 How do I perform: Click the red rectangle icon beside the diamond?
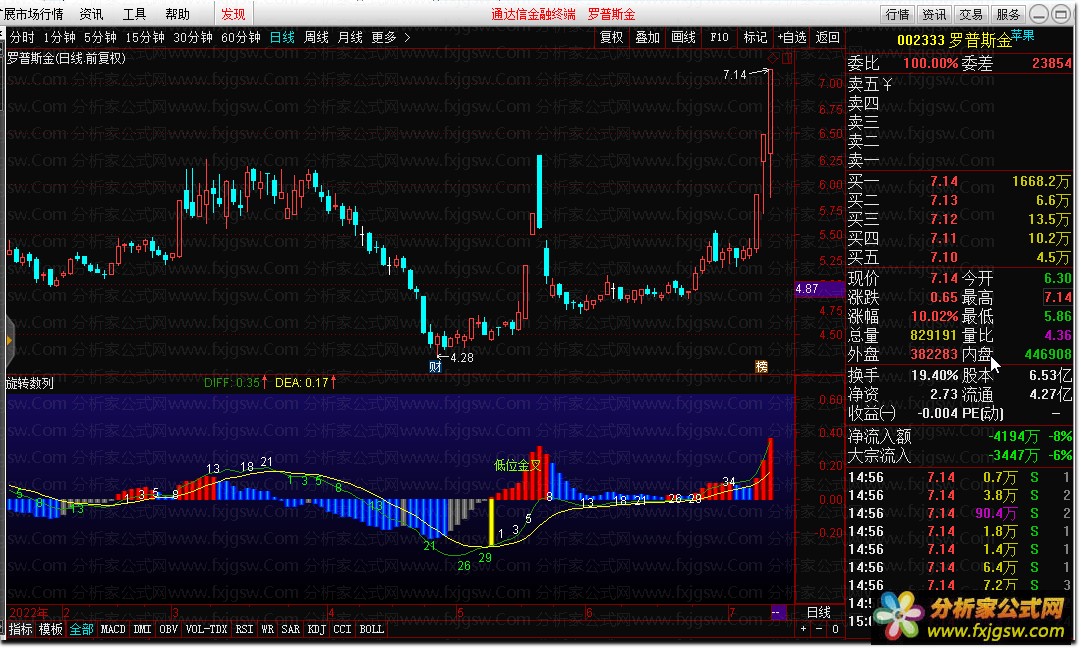tap(787, 58)
